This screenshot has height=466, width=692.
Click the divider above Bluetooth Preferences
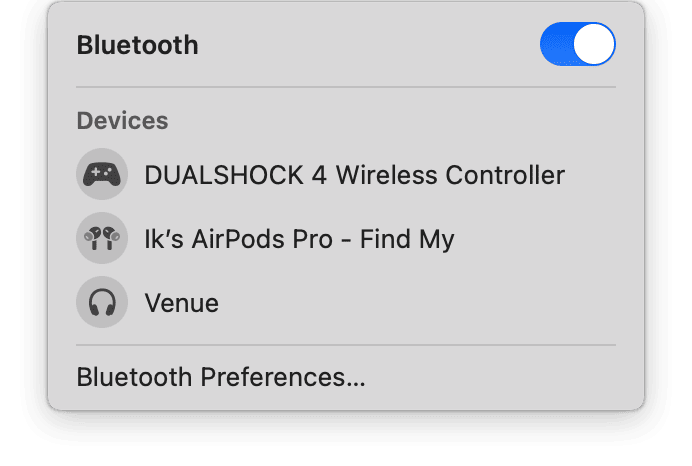[345, 346]
